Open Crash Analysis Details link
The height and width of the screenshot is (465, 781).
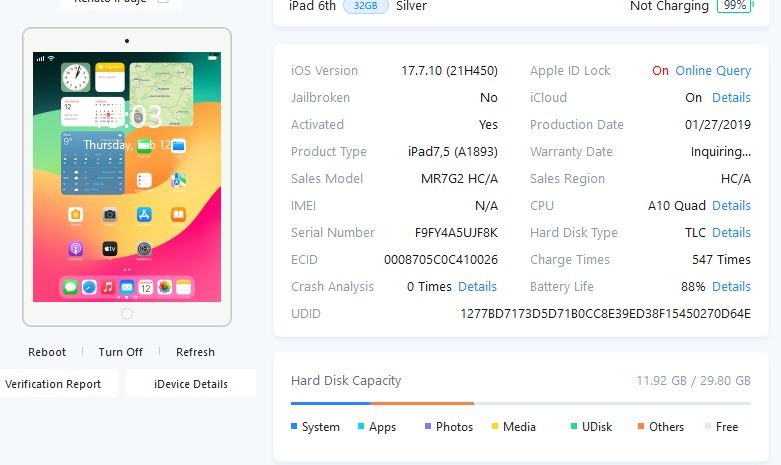tap(477, 287)
